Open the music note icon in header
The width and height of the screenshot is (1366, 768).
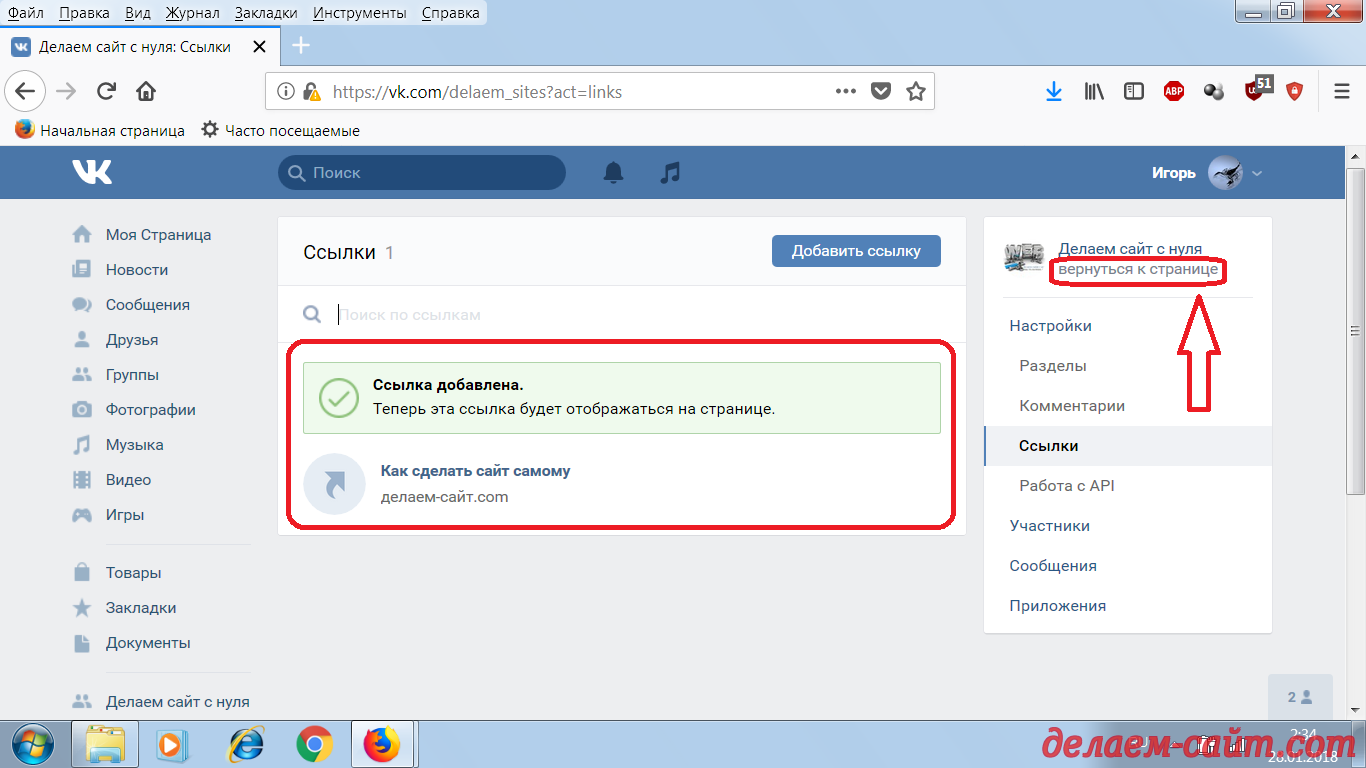click(670, 172)
